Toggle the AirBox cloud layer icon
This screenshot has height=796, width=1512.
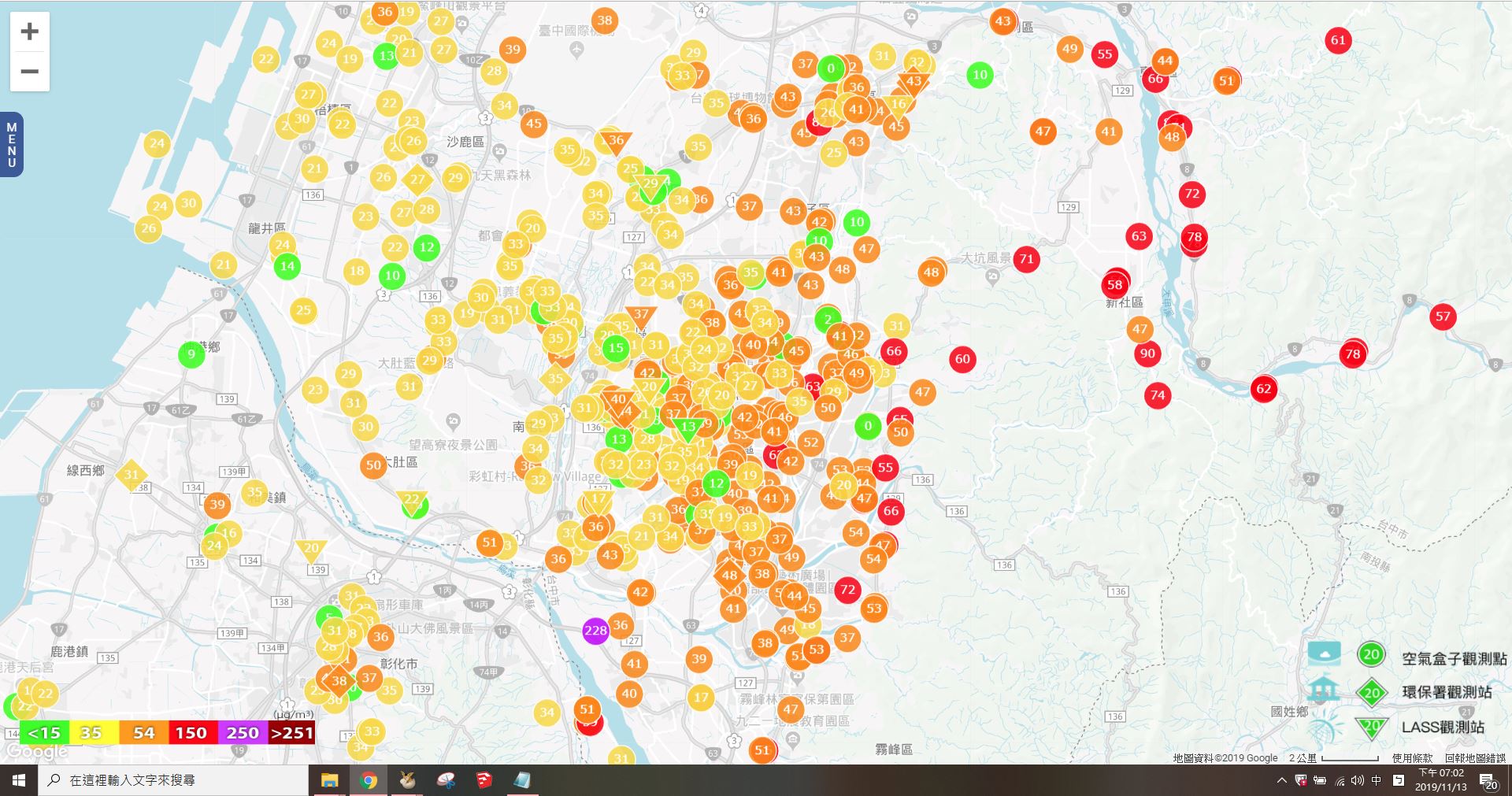[1325, 654]
